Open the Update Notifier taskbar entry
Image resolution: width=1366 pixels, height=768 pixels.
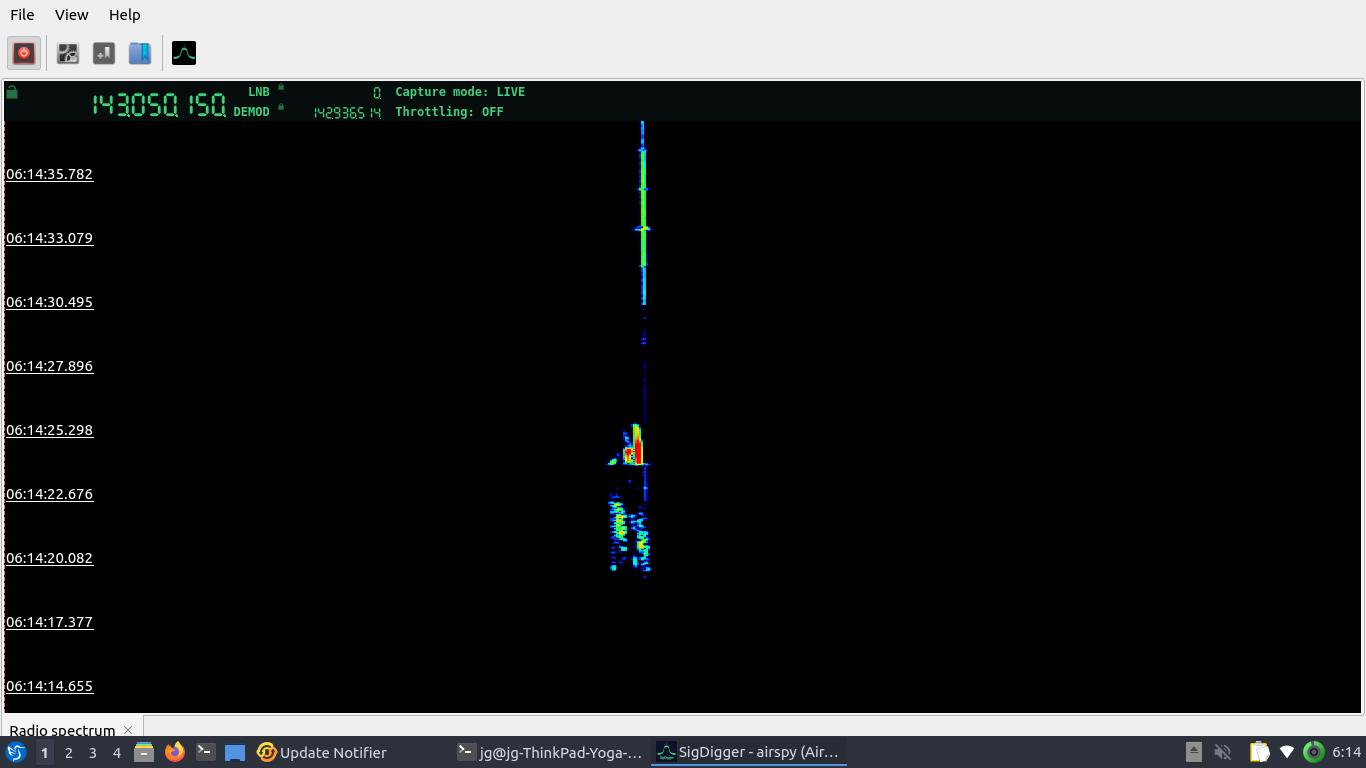322,752
